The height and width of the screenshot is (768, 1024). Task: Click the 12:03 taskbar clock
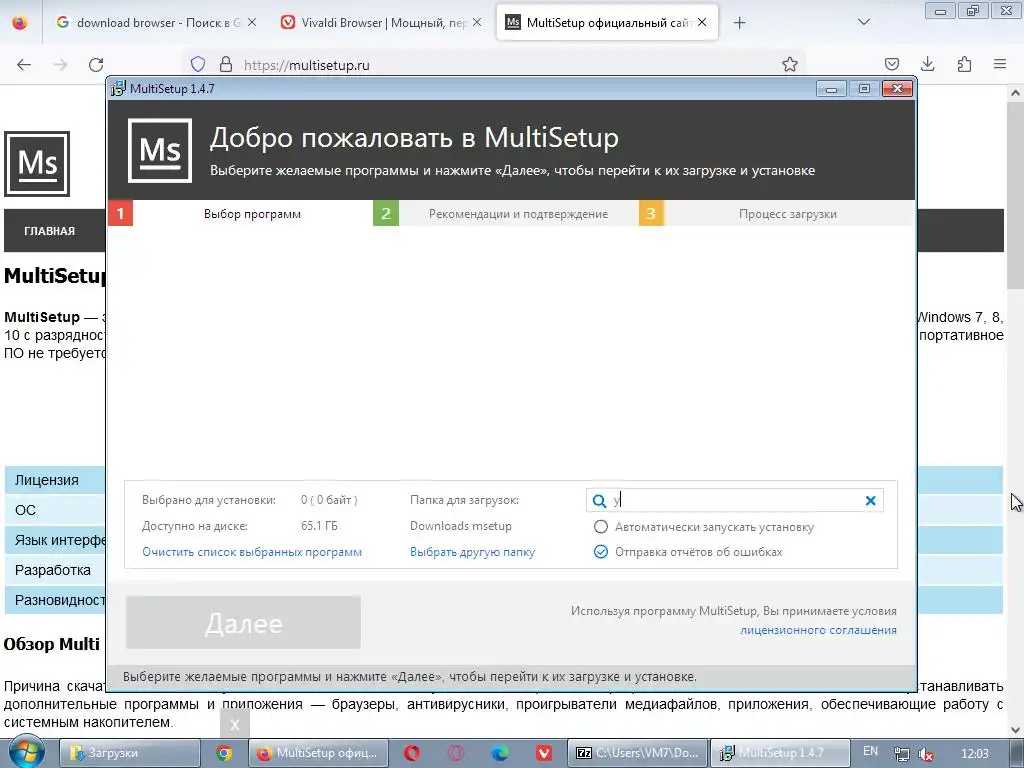975,754
